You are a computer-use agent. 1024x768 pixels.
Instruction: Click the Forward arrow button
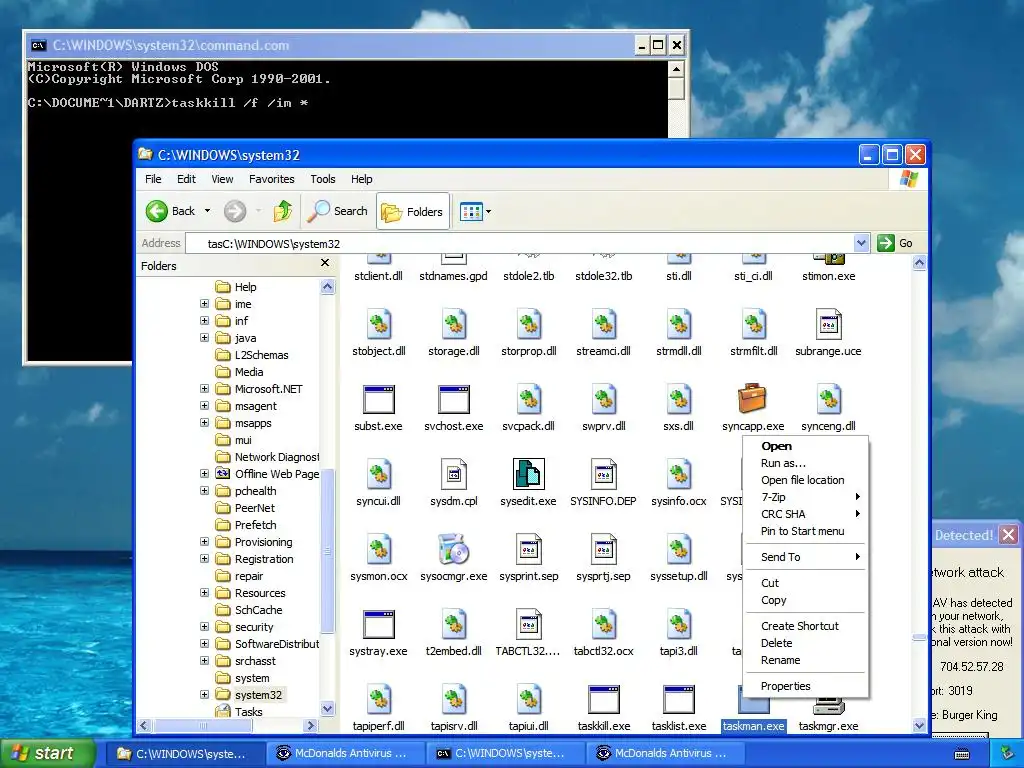[235, 211]
